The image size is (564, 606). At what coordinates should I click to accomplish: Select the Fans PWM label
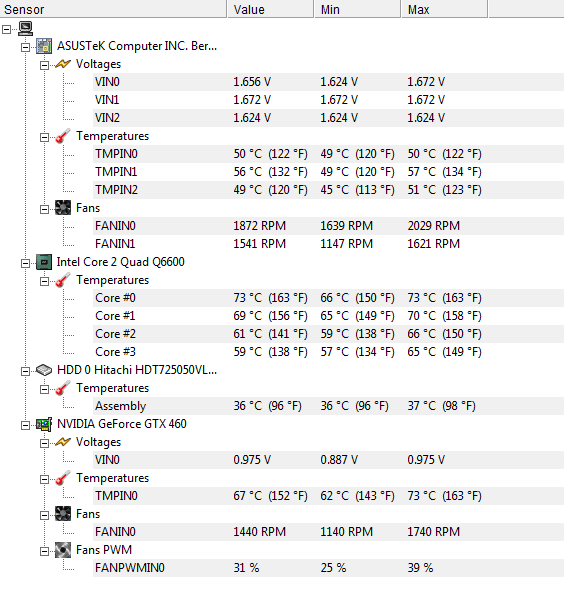(x=104, y=550)
